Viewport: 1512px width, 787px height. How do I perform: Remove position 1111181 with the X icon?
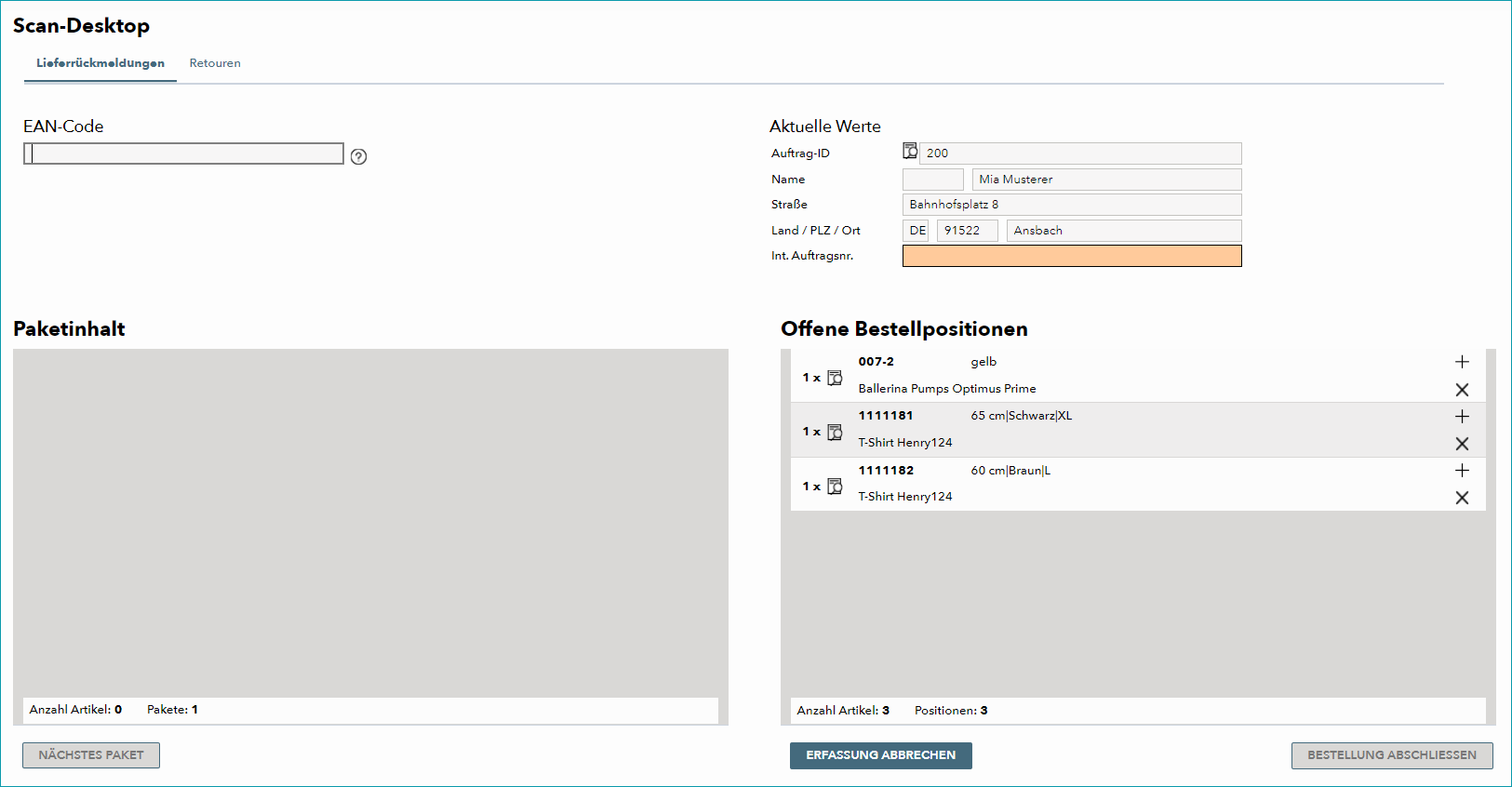1462,444
